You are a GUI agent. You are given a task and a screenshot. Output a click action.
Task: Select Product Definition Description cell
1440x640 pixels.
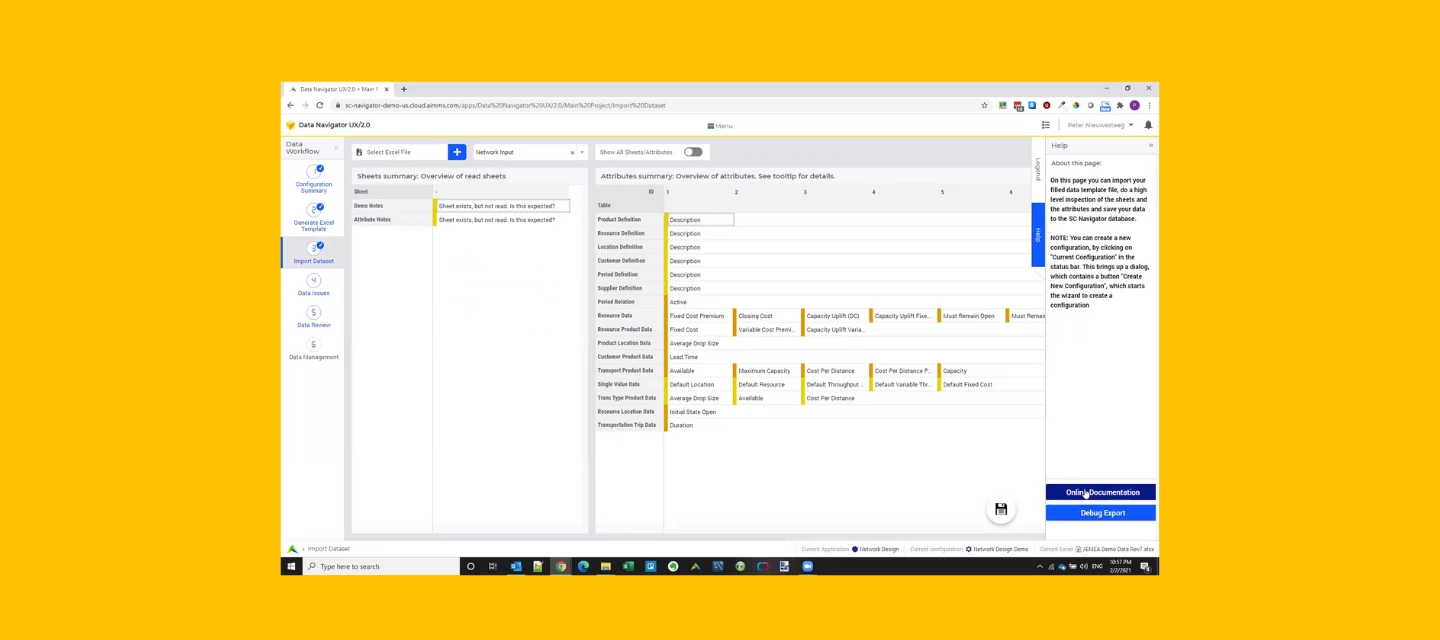[700, 219]
